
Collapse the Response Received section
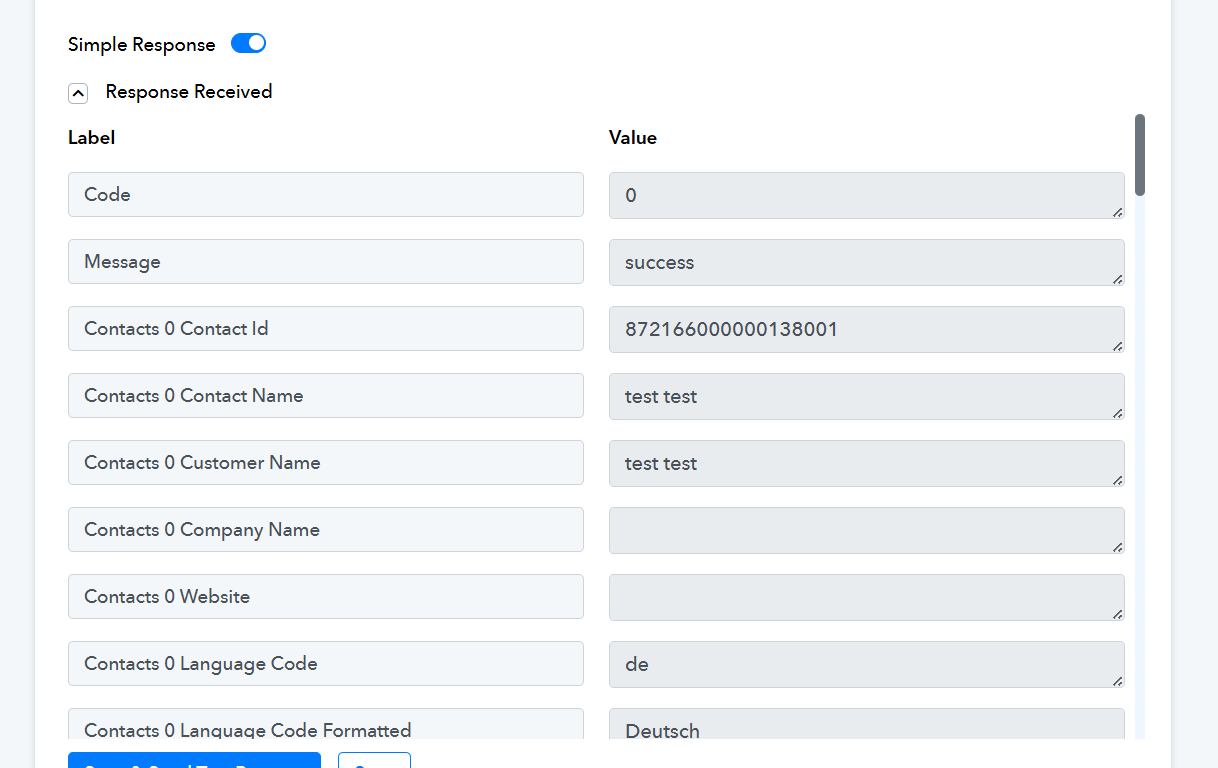tap(78, 93)
